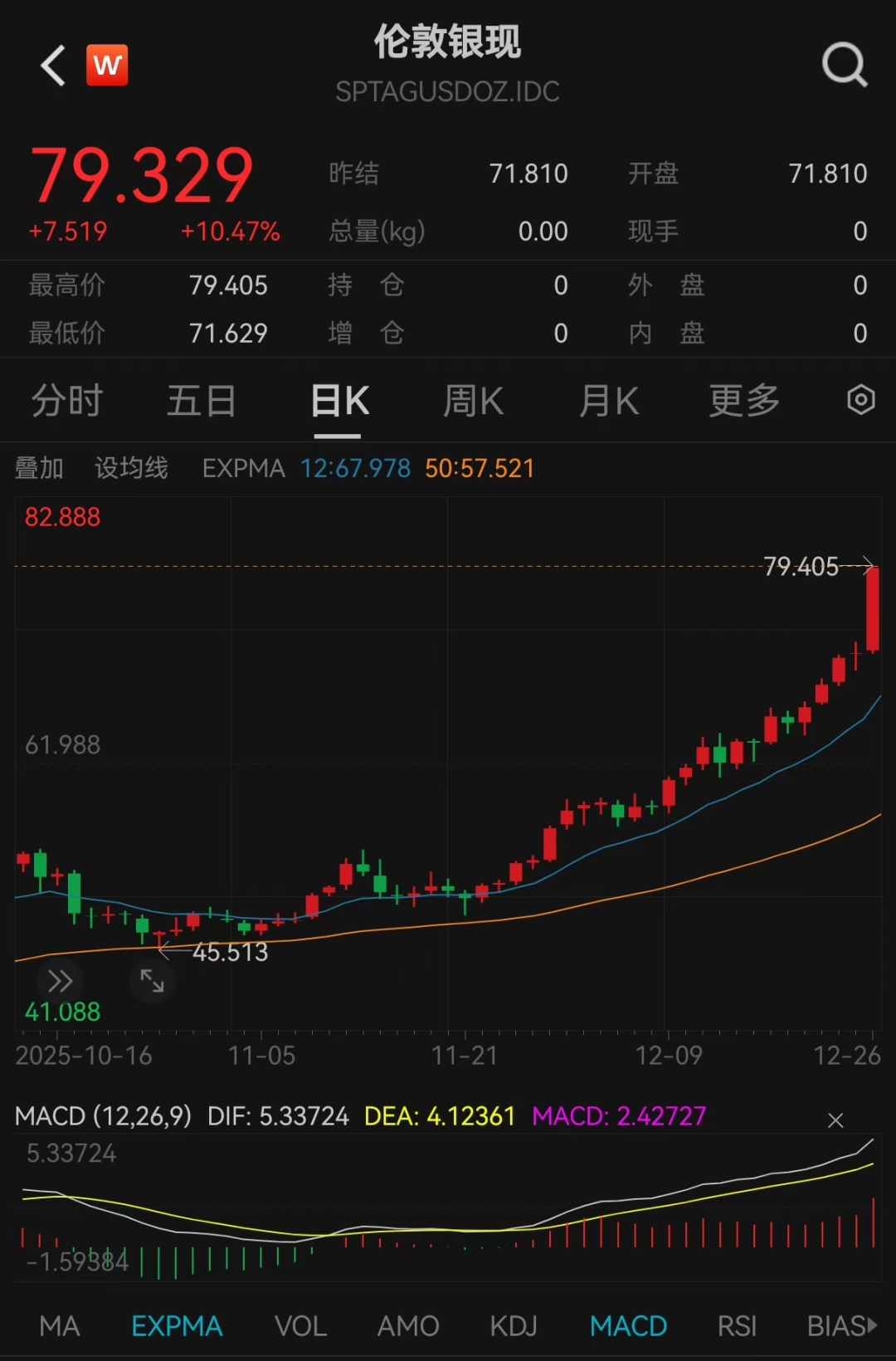Open the 叠加 overlay options
This screenshot has width=896, height=1361.
(39, 468)
